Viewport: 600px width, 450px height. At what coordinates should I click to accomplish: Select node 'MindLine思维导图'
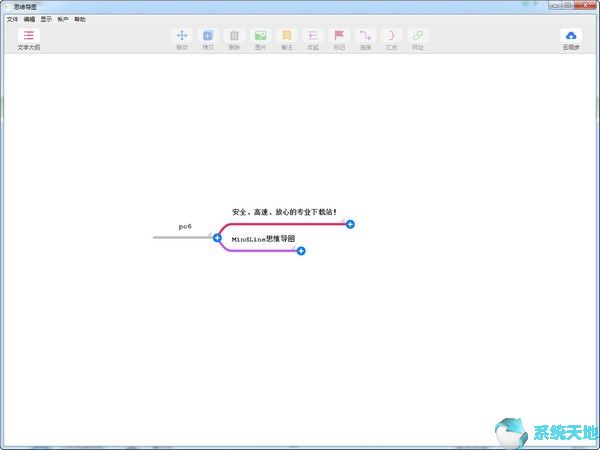[x=263, y=239]
